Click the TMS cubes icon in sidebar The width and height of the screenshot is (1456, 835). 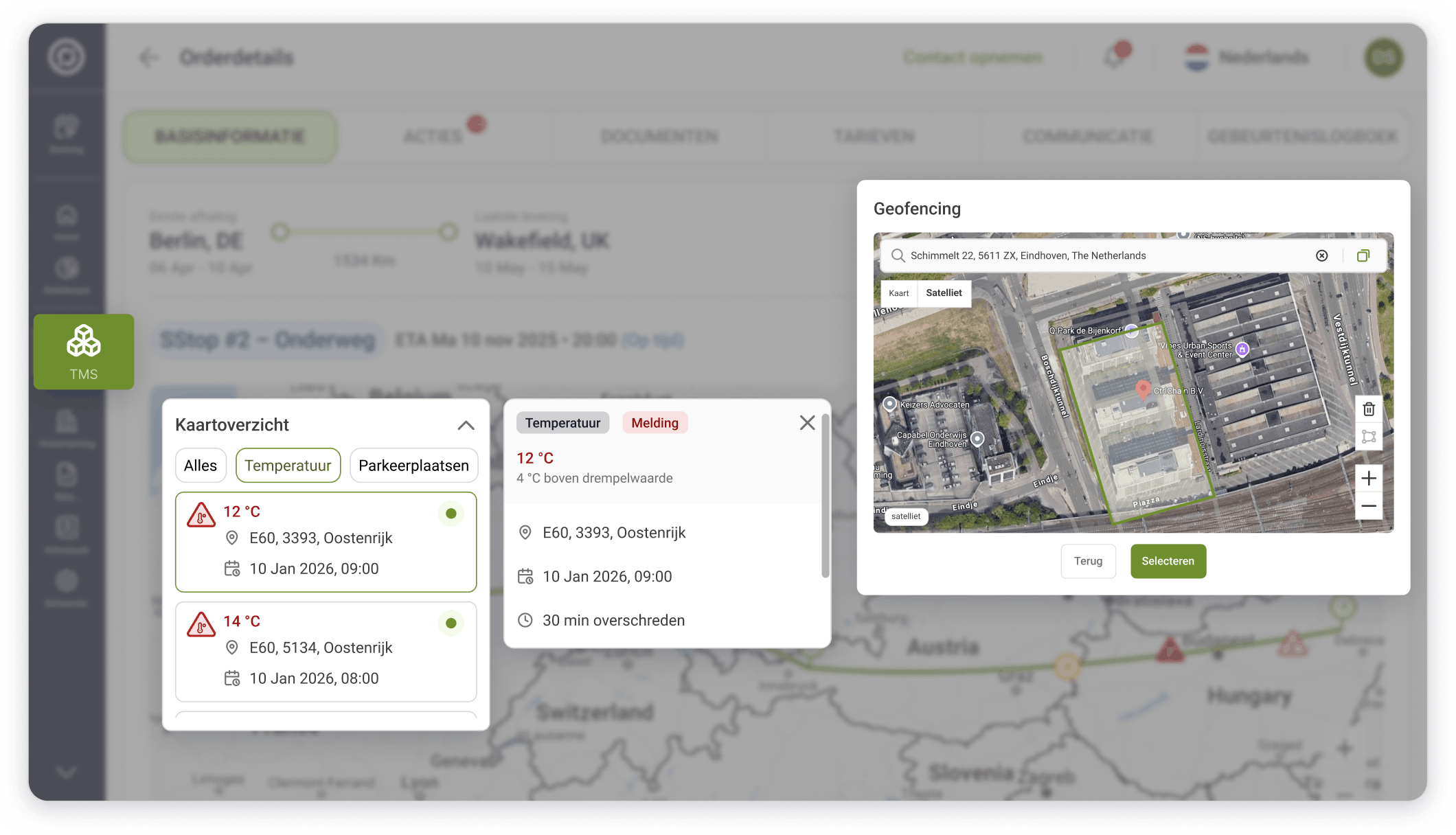click(83, 341)
